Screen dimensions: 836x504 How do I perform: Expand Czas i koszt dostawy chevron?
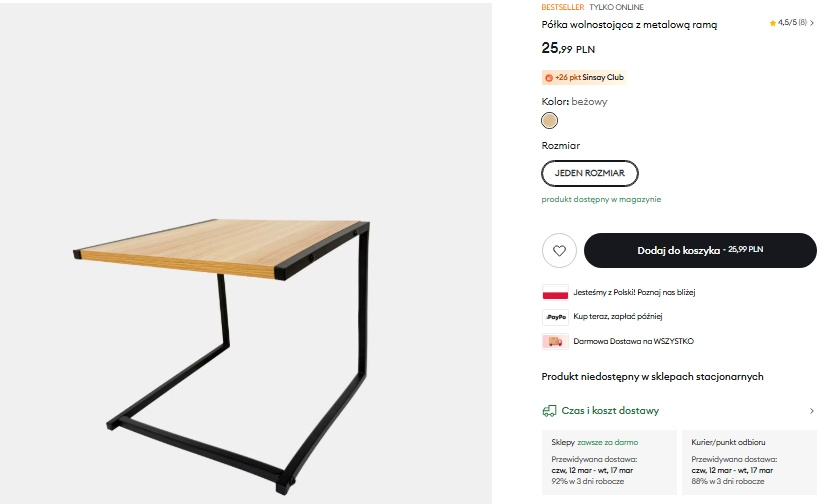coord(811,411)
